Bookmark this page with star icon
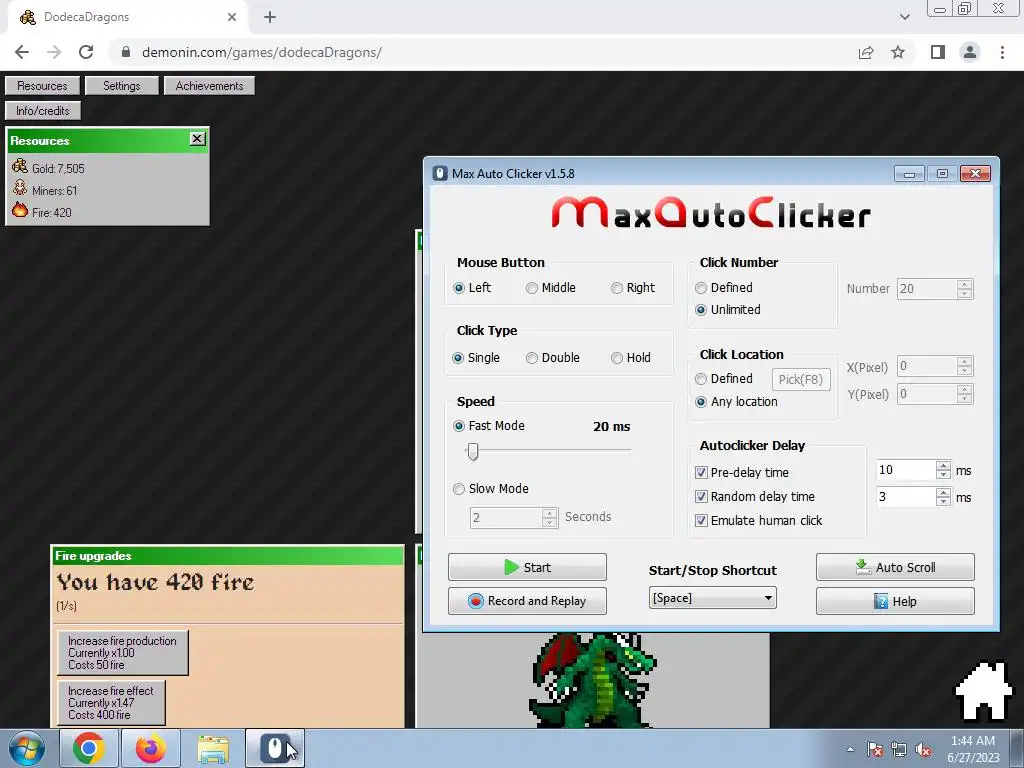This screenshot has width=1024, height=768. click(898, 52)
